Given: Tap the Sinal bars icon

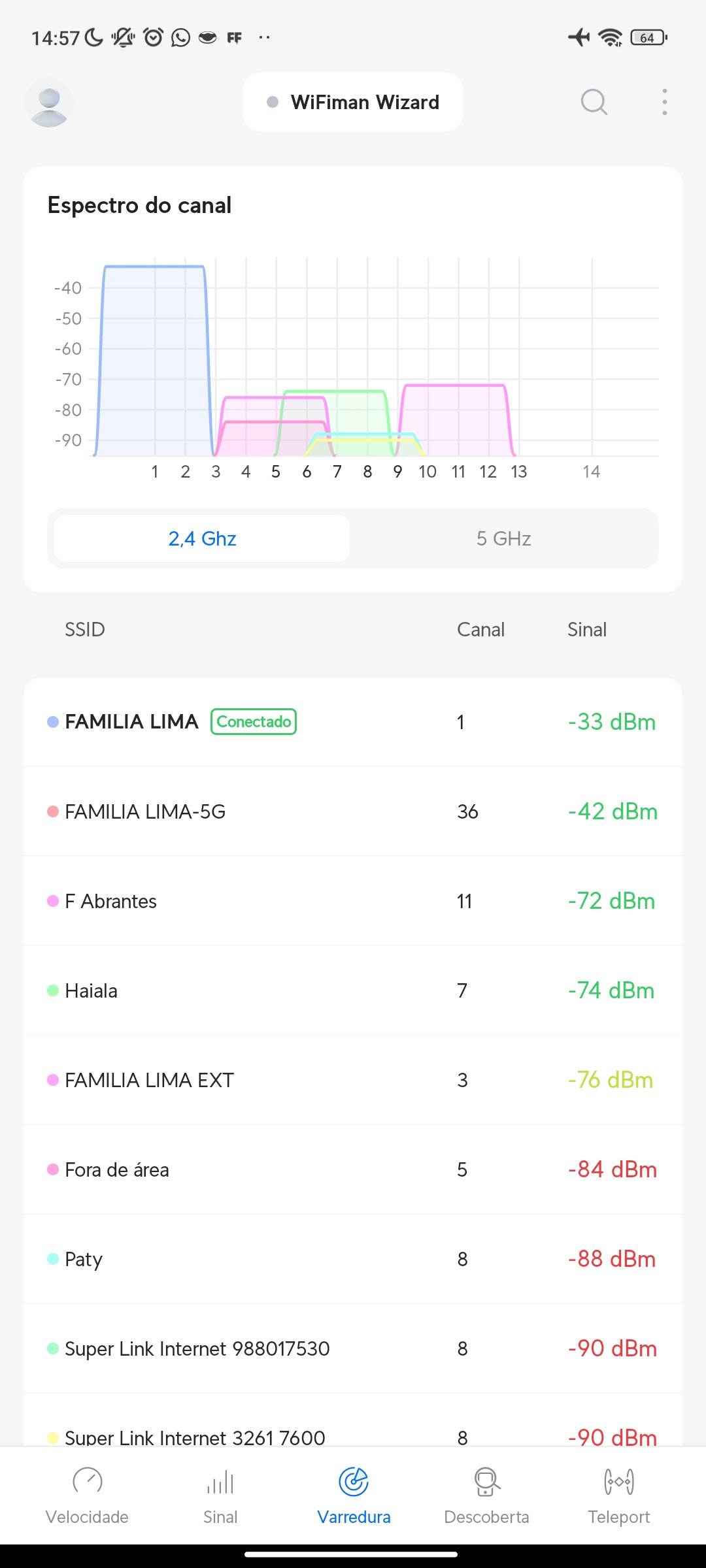Looking at the screenshot, I should [x=220, y=1481].
